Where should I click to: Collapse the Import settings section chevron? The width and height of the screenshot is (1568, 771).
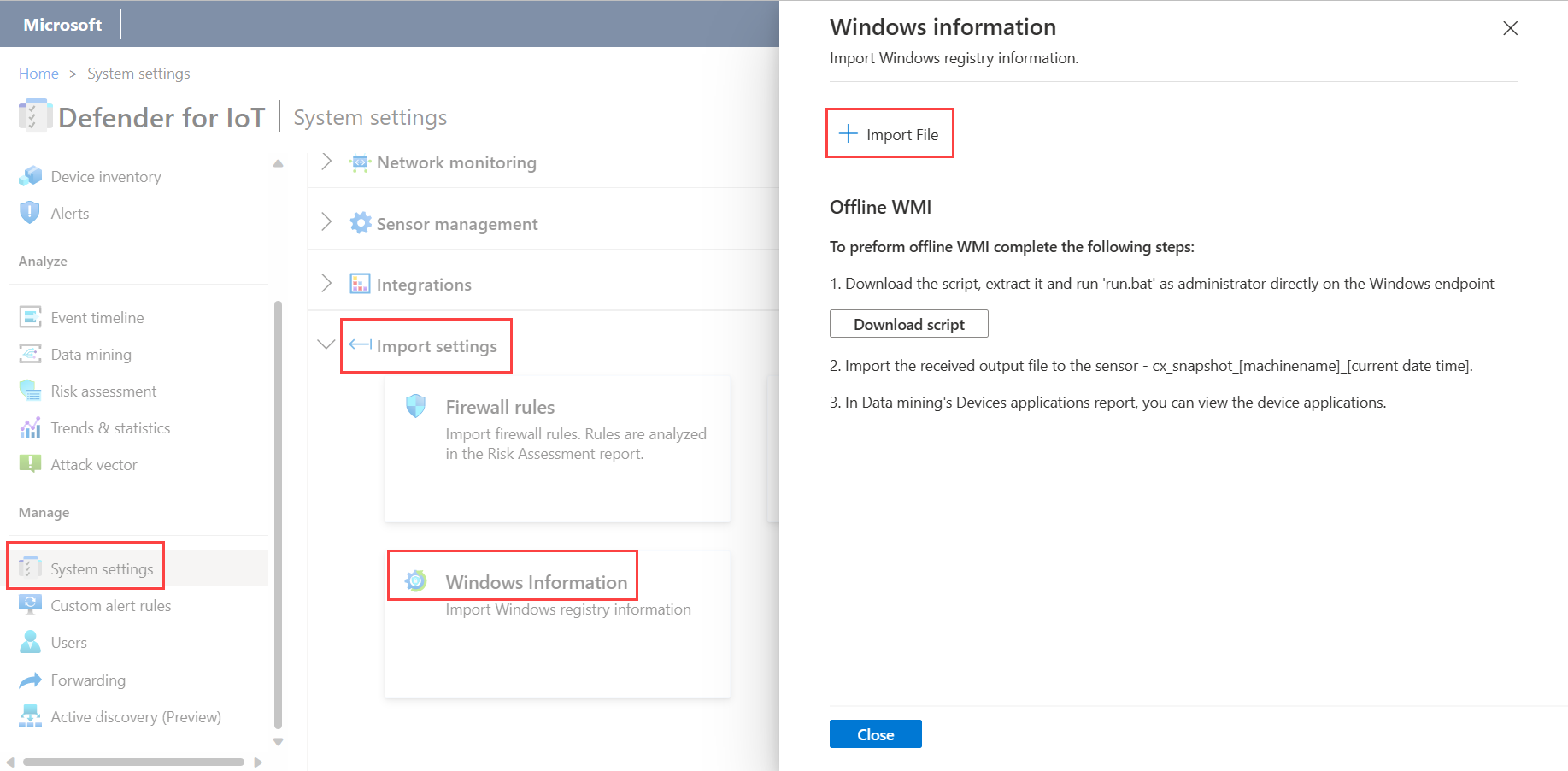pos(326,344)
